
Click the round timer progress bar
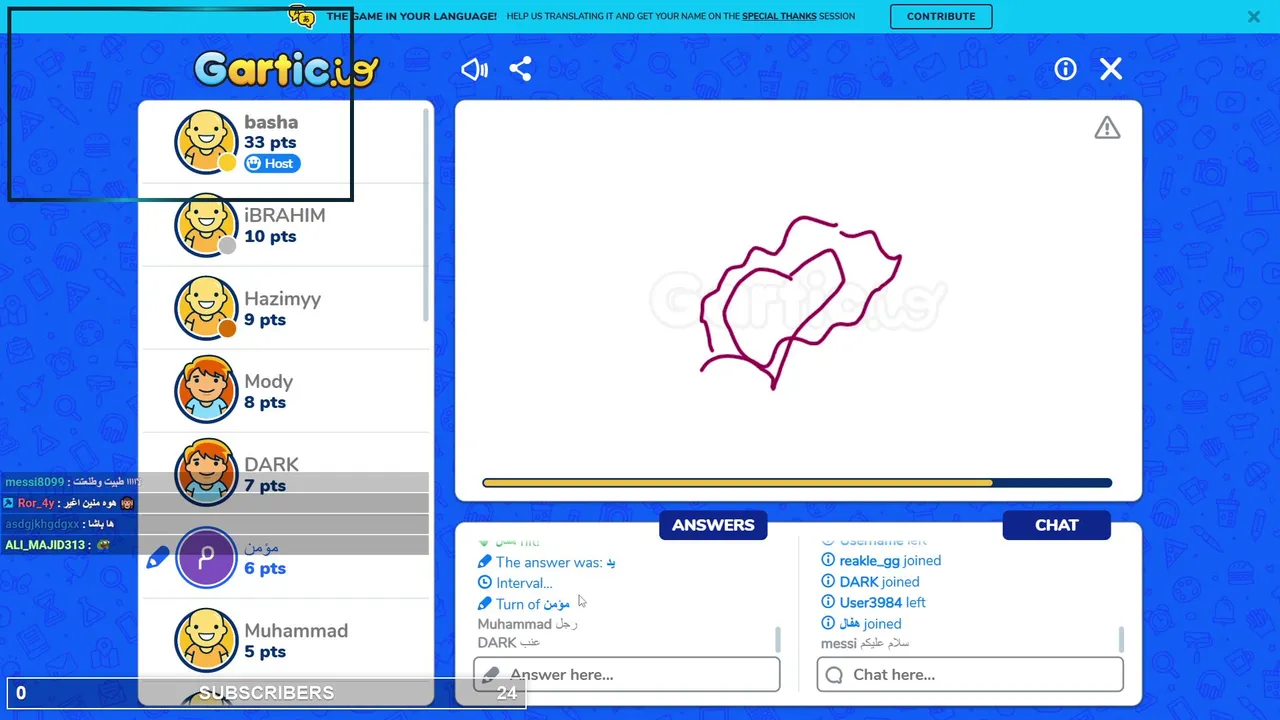[797, 483]
